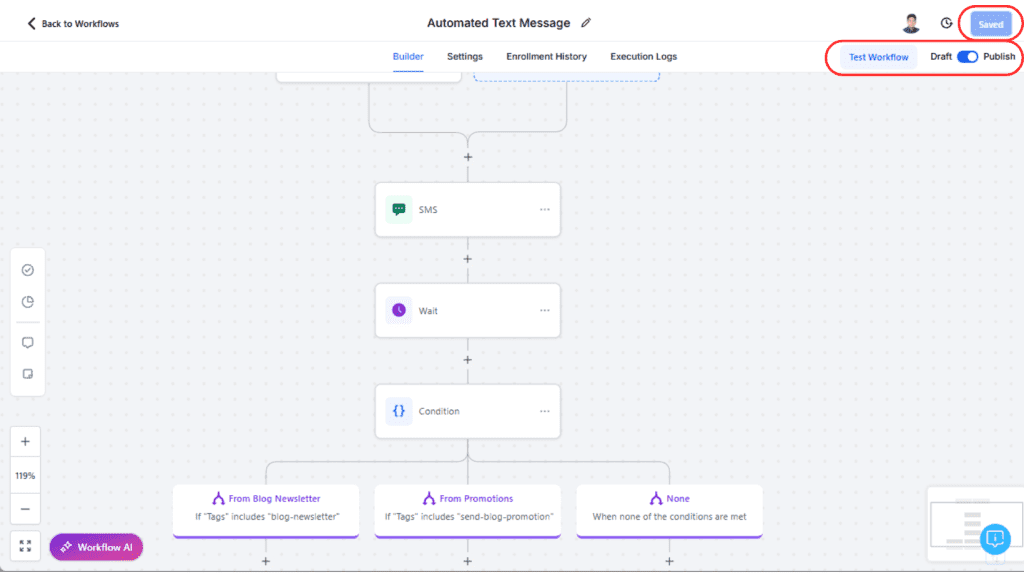Image resolution: width=1024 pixels, height=577 pixels.
Task: Click the purple Wait clock icon
Action: tap(399, 310)
